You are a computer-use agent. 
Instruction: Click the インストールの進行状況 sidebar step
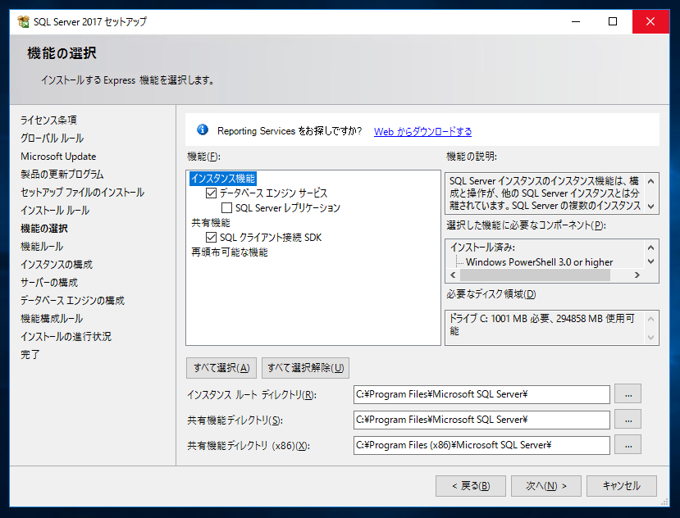(x=66, y=337)
